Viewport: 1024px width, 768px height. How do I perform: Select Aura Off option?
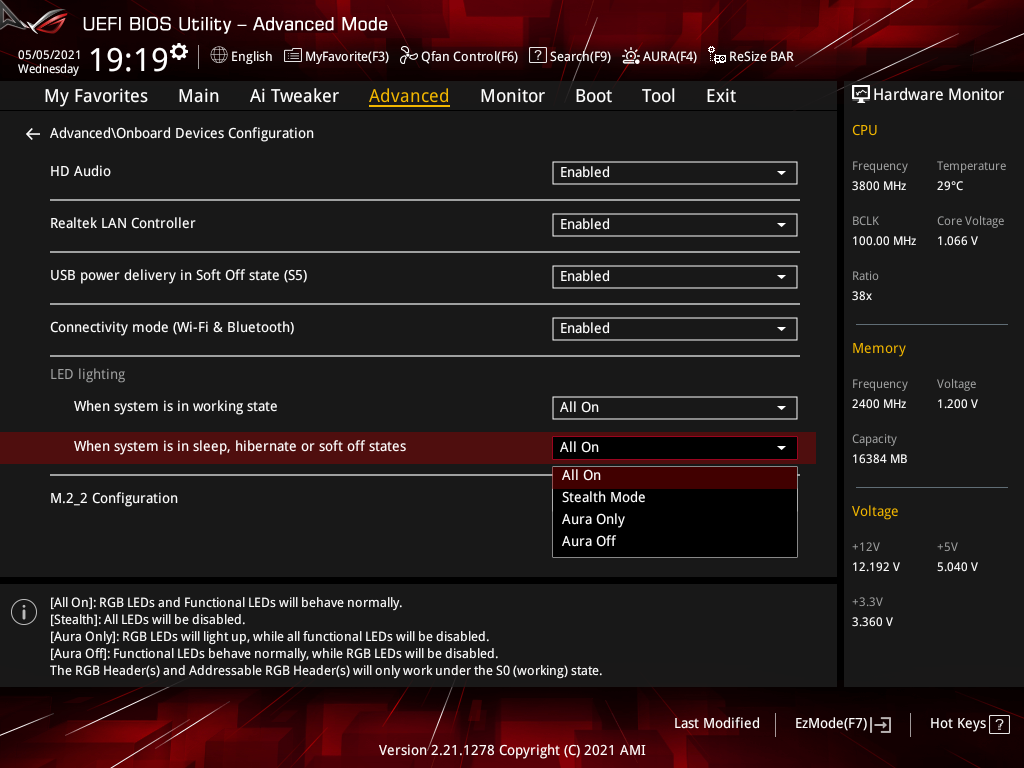675,541
